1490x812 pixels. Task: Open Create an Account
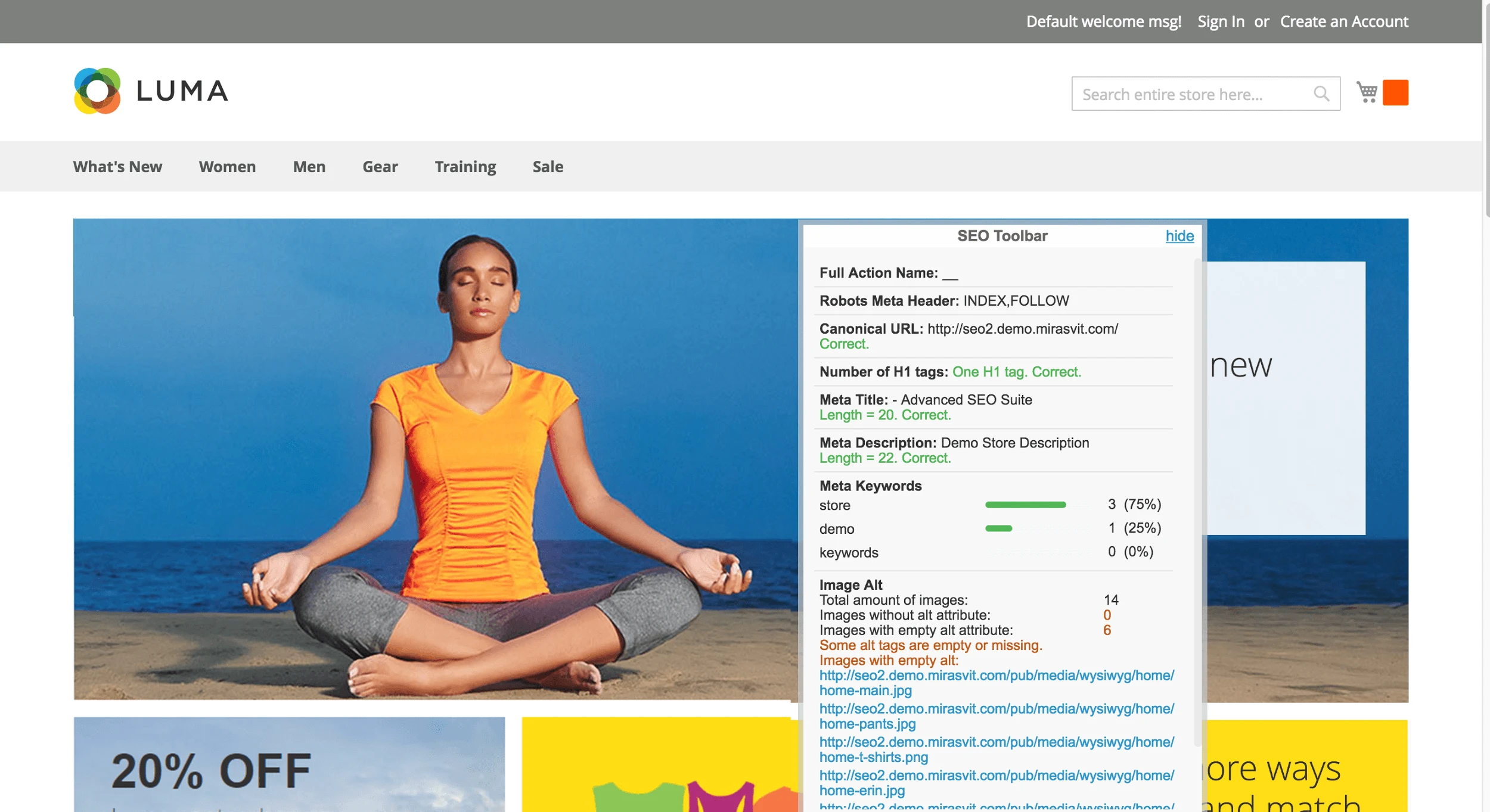tap(1344, 21)
